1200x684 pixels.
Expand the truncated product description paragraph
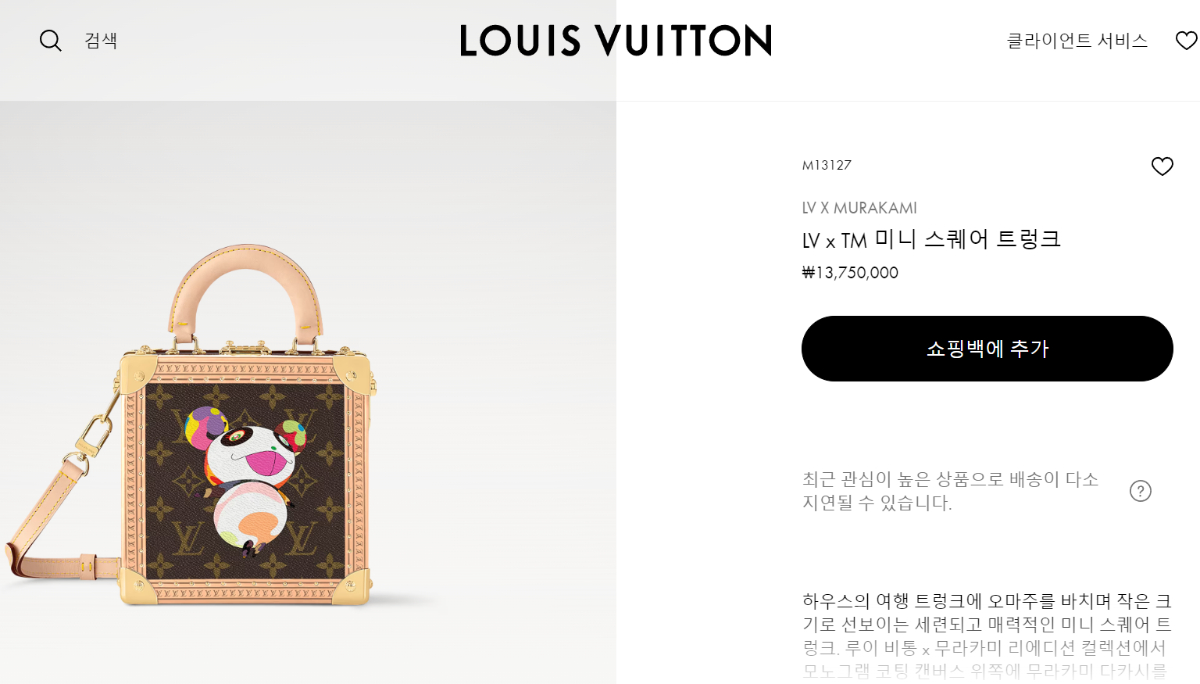987,636
